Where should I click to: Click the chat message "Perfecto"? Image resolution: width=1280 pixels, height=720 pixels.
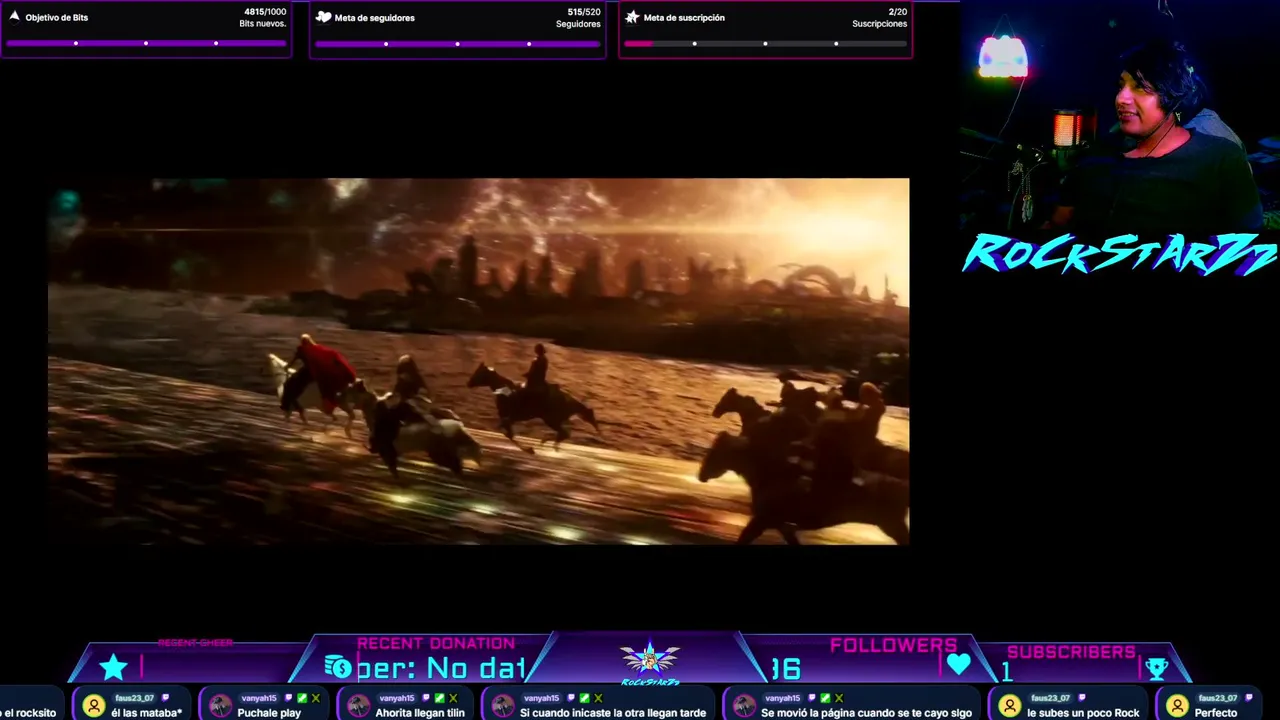[1216, 713]
